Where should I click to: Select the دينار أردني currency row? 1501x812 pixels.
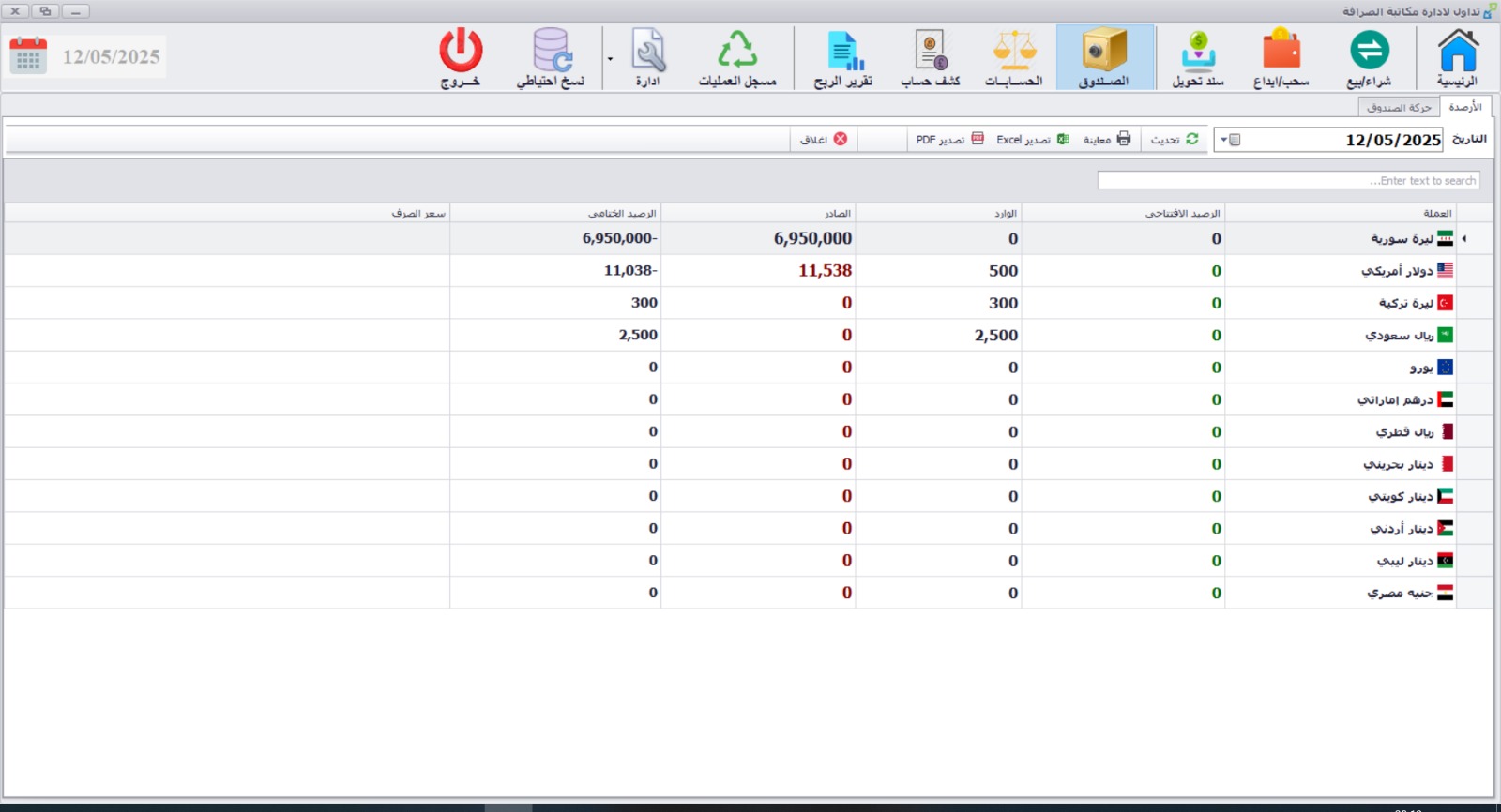[749, 528]
